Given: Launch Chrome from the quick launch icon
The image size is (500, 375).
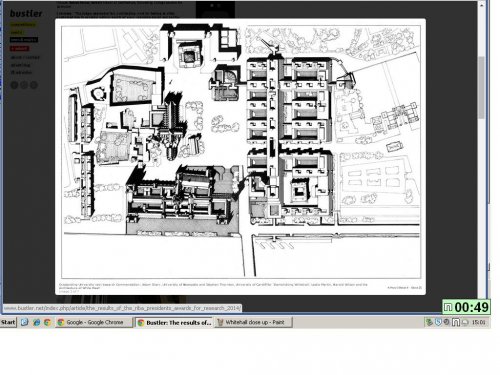Looking at the screenshot, I should pyautogui.click(x=47, y=322).
